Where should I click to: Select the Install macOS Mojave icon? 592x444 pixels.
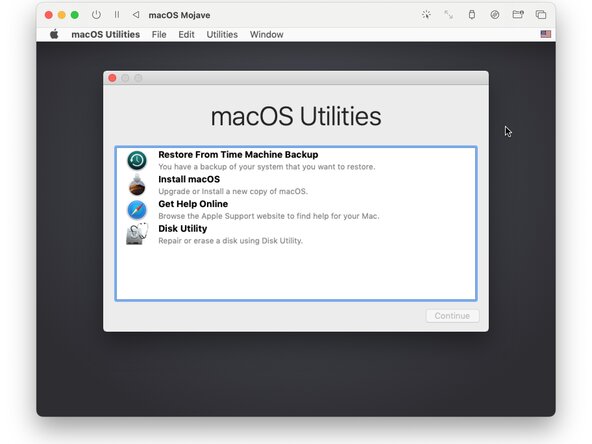137,185
